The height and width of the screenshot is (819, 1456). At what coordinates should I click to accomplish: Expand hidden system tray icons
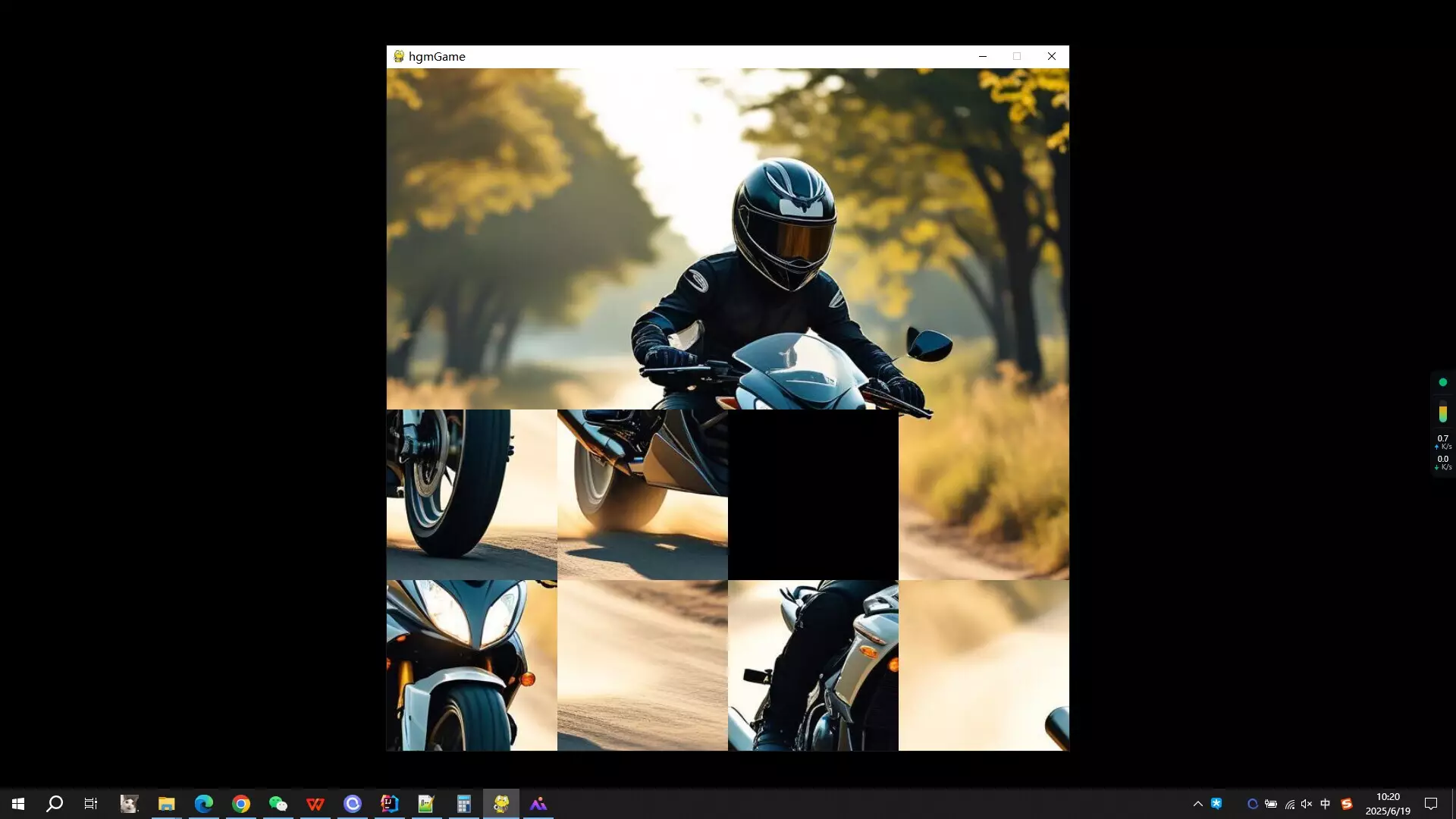point(1197,804)
